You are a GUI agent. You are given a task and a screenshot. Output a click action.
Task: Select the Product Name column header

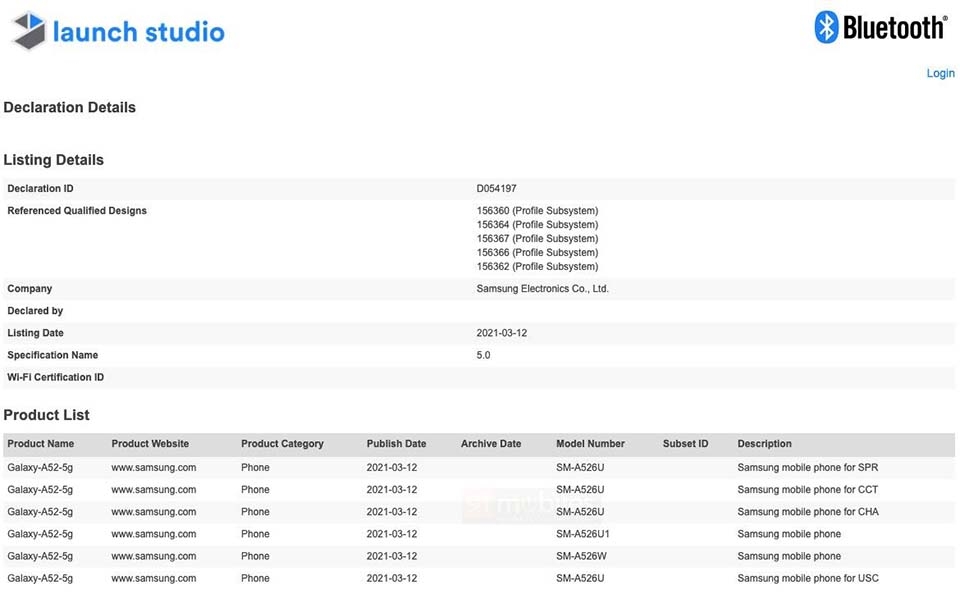click(40, 444)
